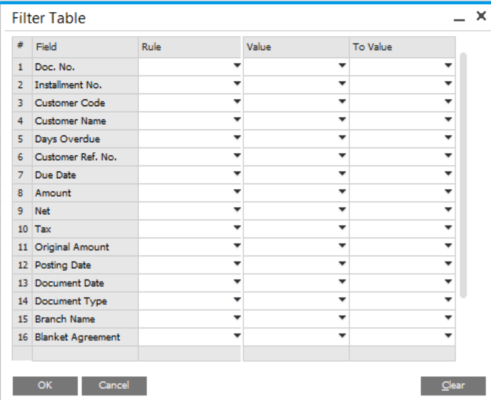Open the Value dropdown for Tax row
Image resolution: width=491 pixels, height=400 pixels.
342,227
